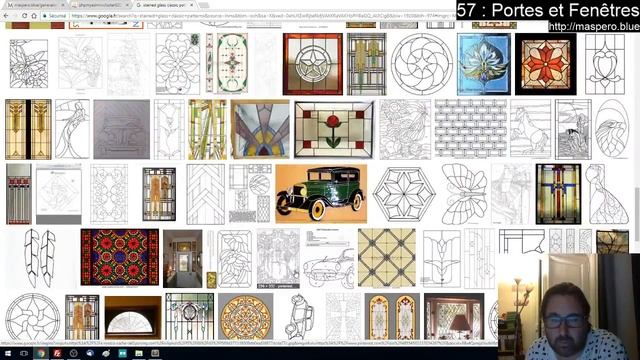Select the eagle head oval pattern image

[612, 129]
